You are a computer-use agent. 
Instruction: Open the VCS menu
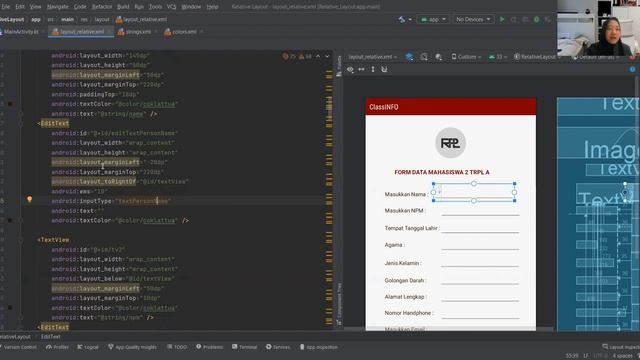click(x=172, y=7)
